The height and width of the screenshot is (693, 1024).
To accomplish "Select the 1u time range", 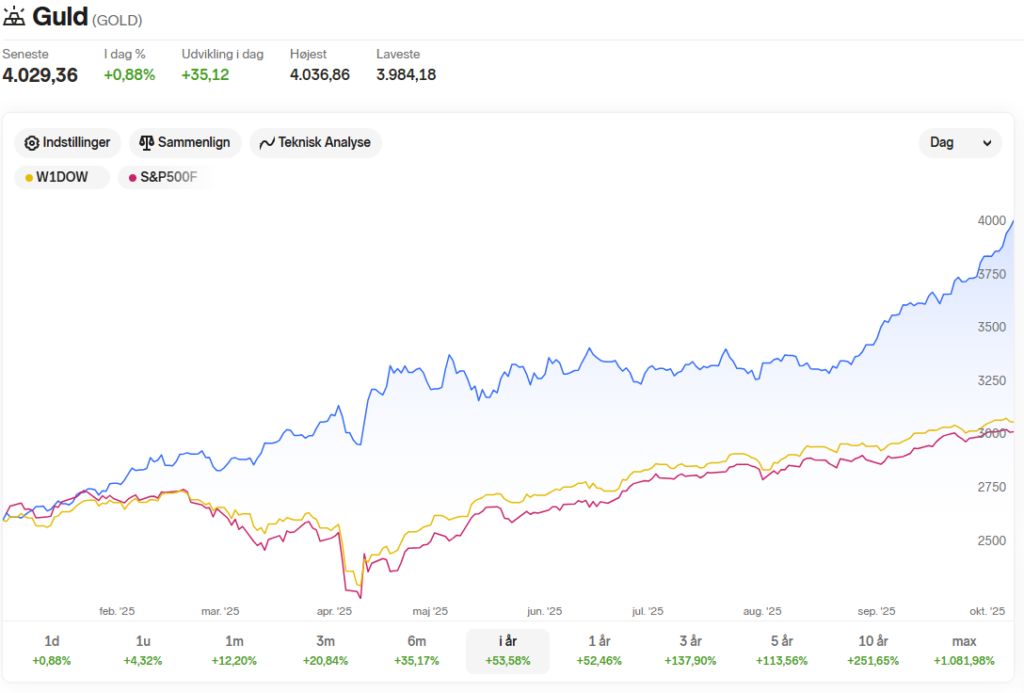I will (143, 651).
